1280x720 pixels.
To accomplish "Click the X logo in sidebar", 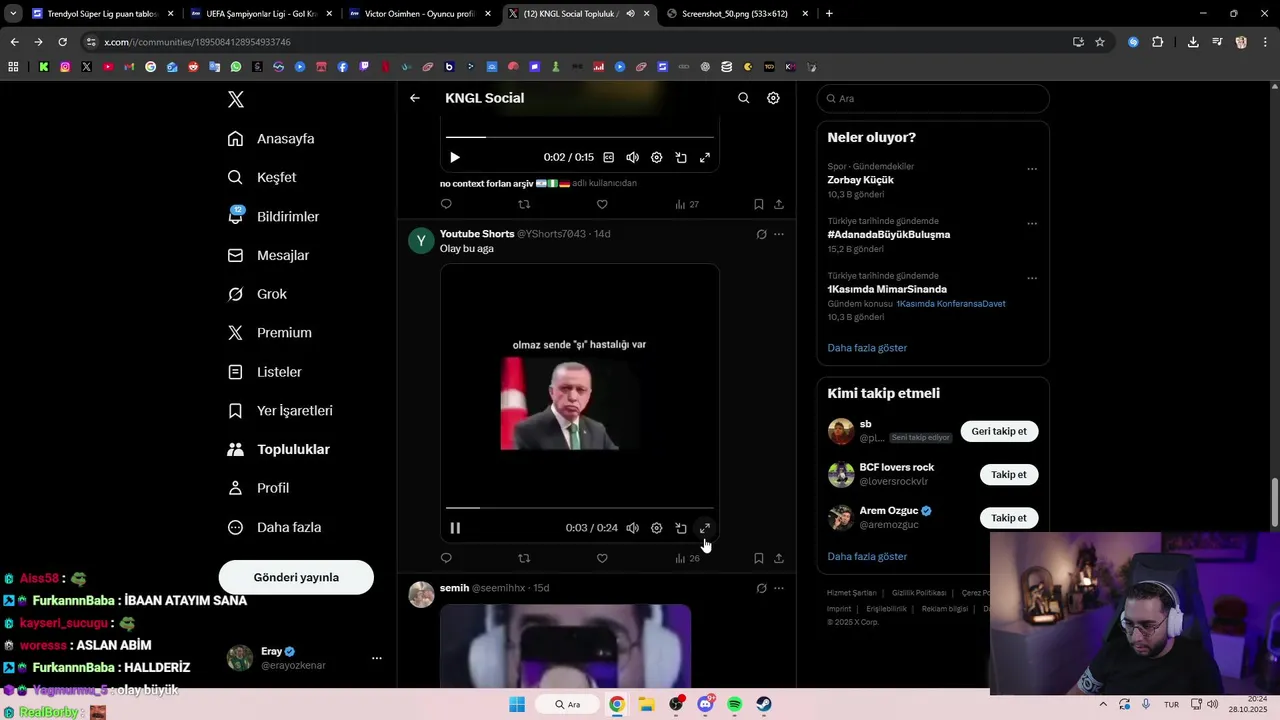I will click(x=236, y=99).
